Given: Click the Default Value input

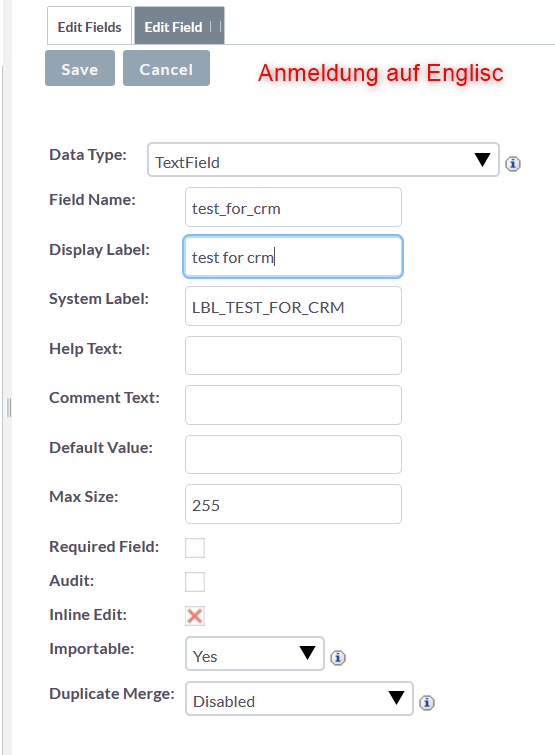Looking at the screenshot, I should click(x=293, y=455).
